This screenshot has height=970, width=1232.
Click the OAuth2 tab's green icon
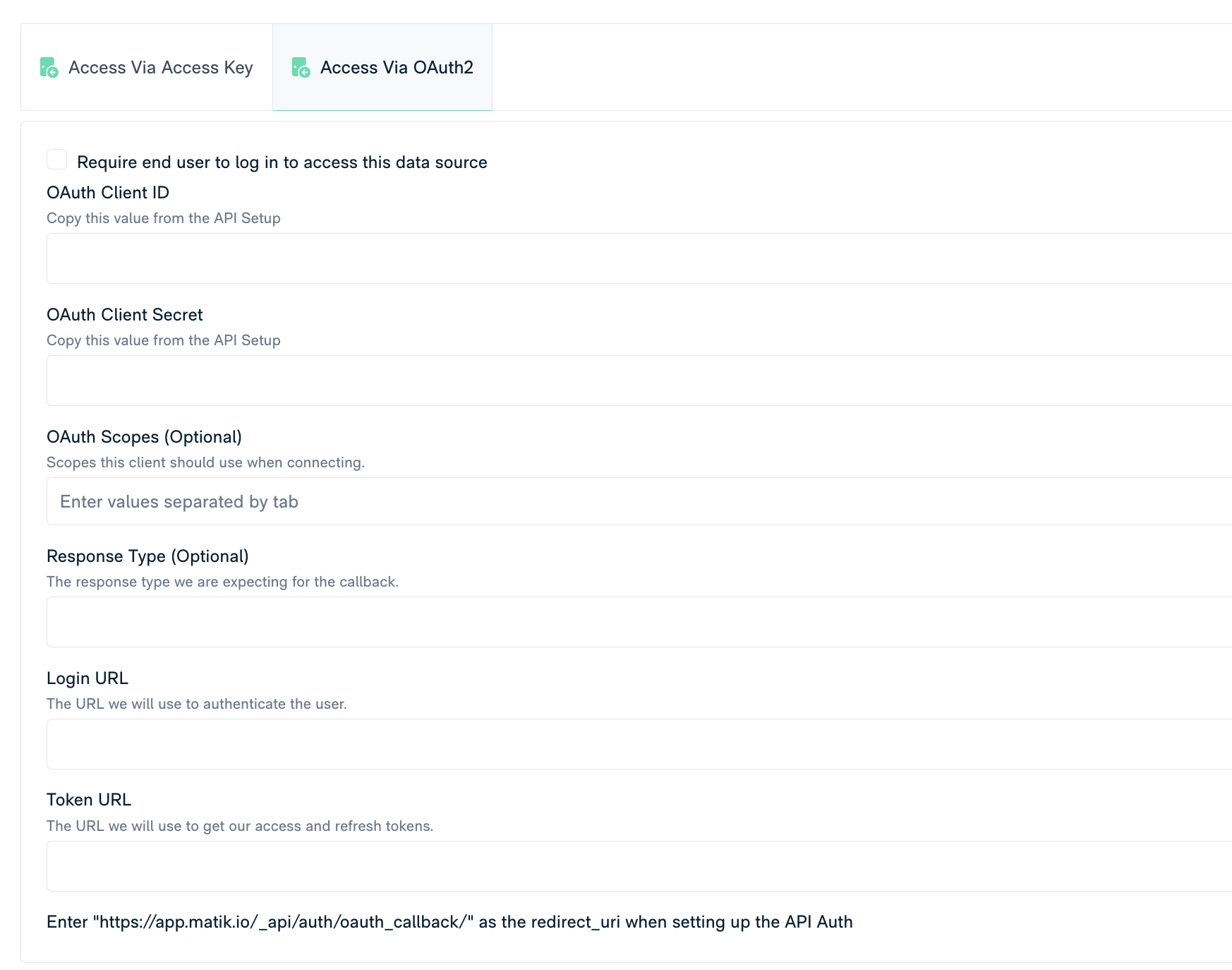pos(301,68)
